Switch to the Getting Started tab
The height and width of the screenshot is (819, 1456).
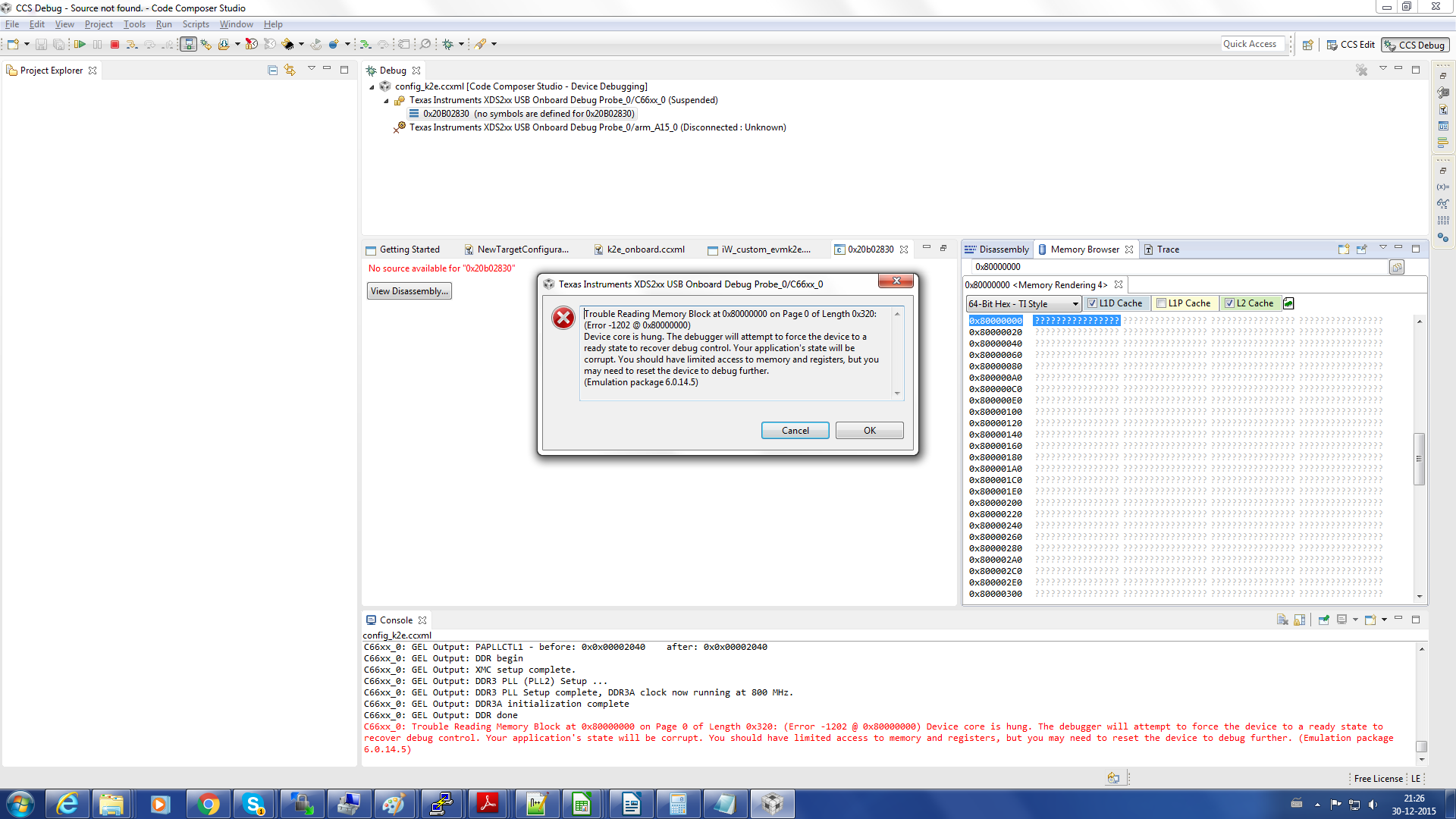pyautogui.click(x=403, y=249)
